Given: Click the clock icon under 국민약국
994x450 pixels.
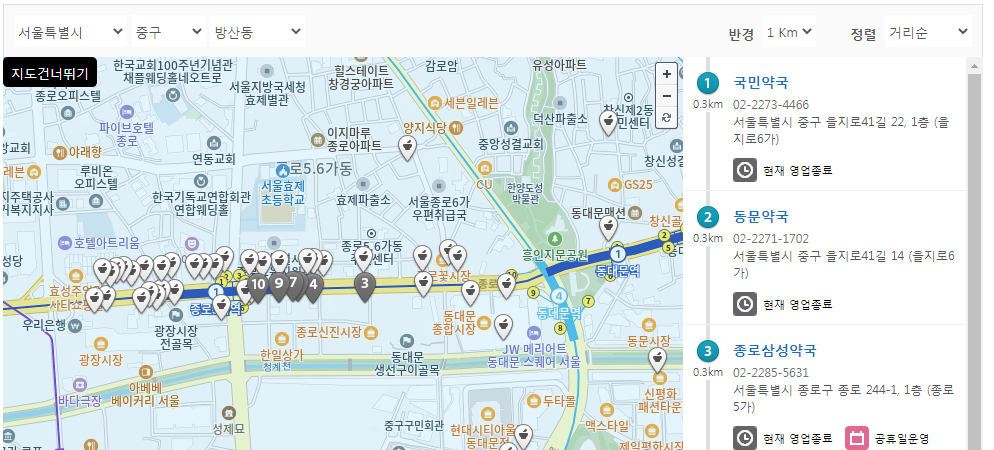Looking at the screenshot, I should click(745, 170).
